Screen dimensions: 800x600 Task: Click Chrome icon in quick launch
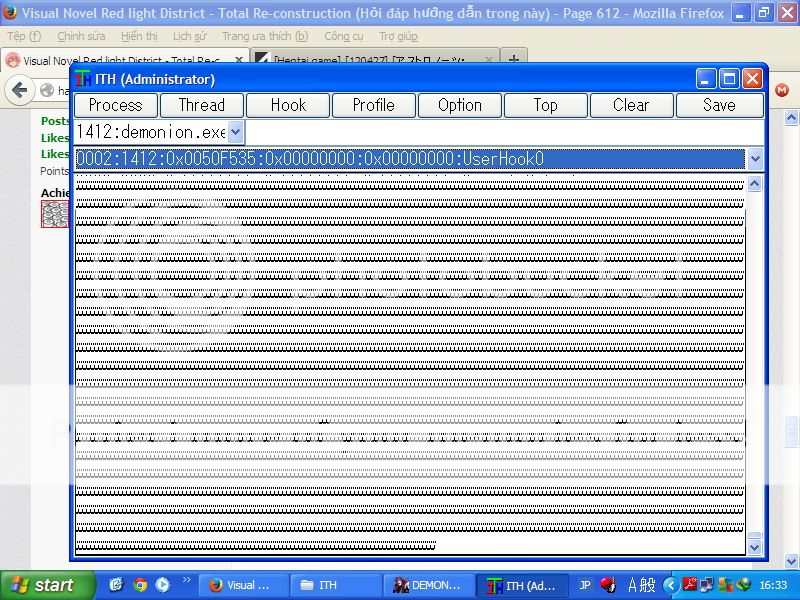pyautogui.click(x=140, y=585)
